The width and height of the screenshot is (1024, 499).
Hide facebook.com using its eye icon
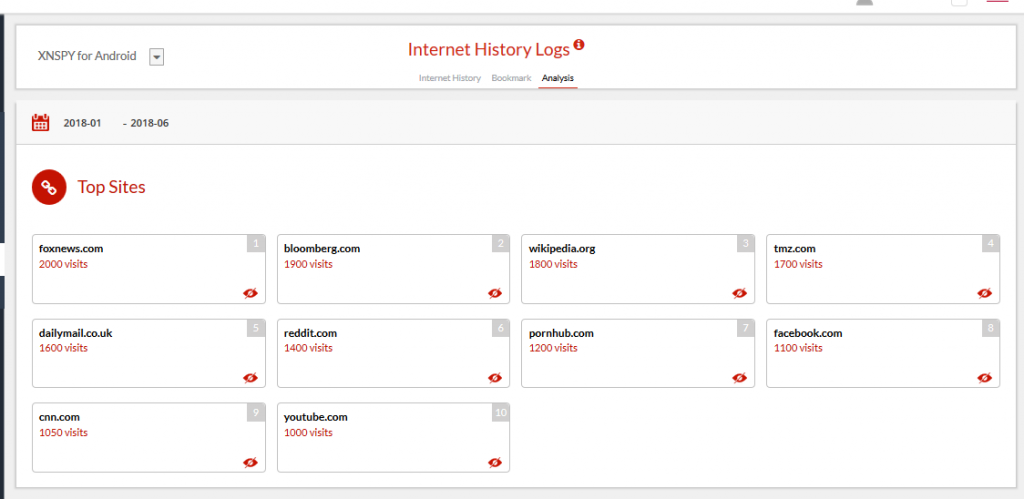[x=984, y=378]
